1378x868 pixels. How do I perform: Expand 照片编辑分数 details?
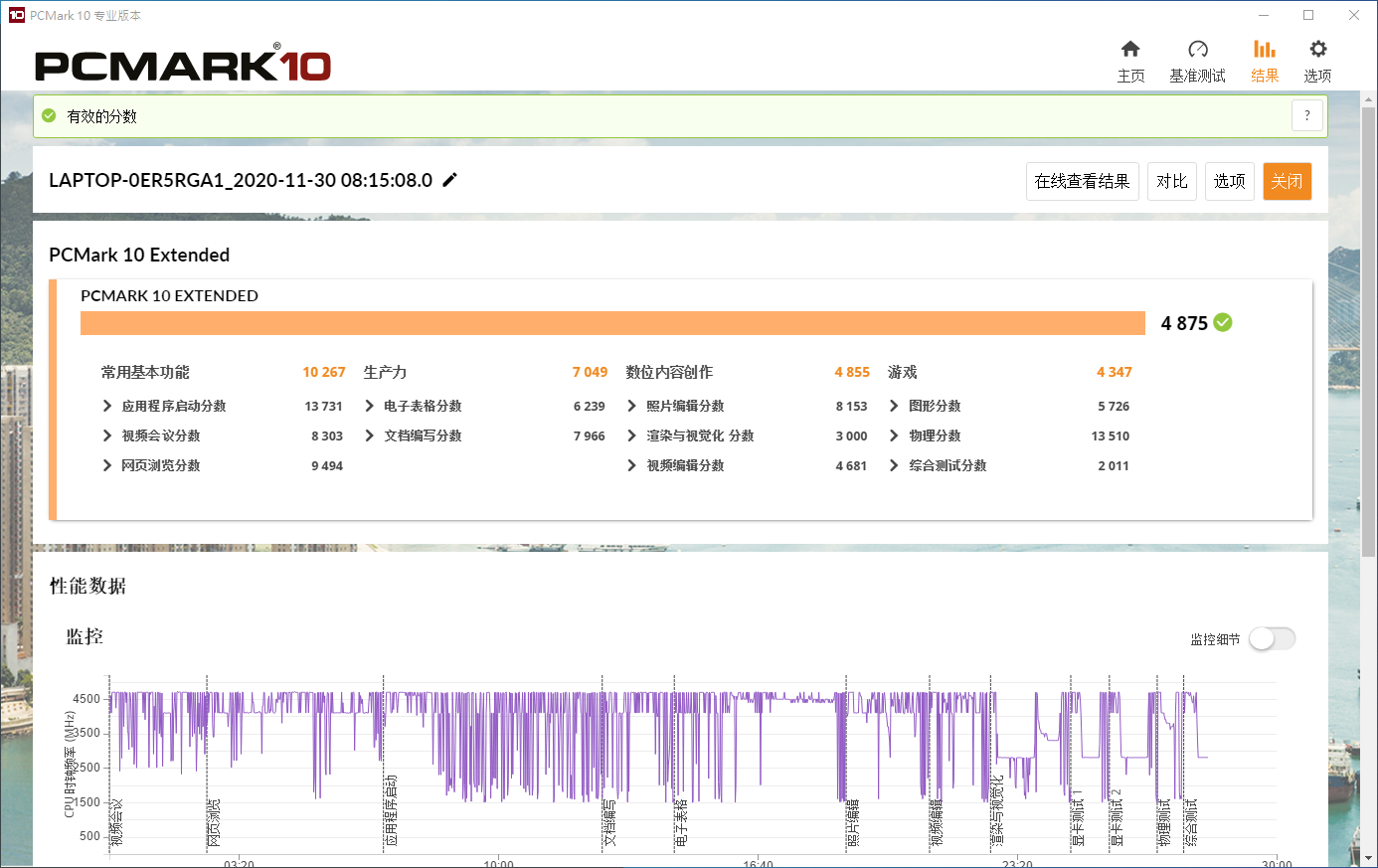(632, 406)
